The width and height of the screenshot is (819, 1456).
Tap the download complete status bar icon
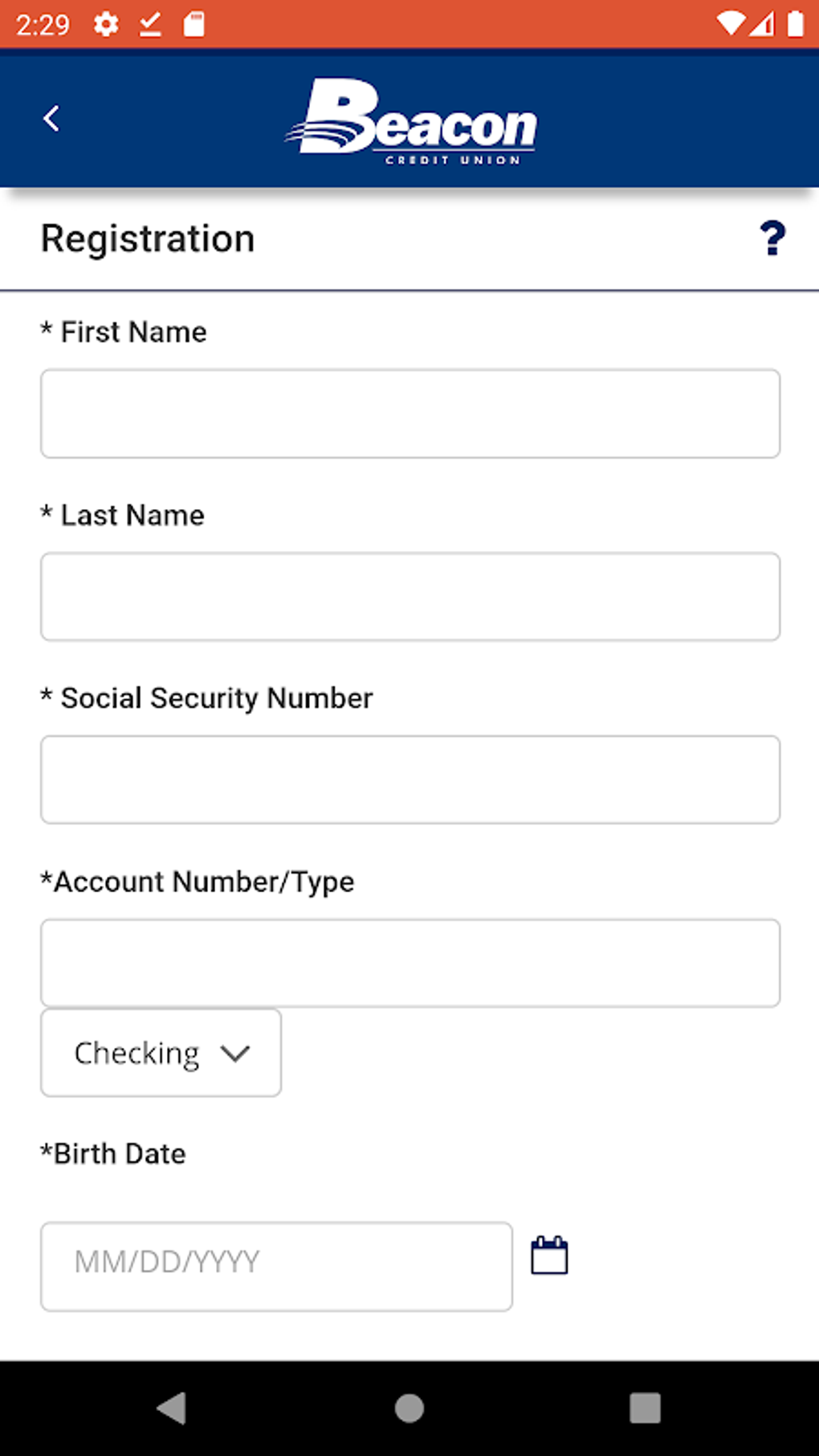click(x=149, y=24)
